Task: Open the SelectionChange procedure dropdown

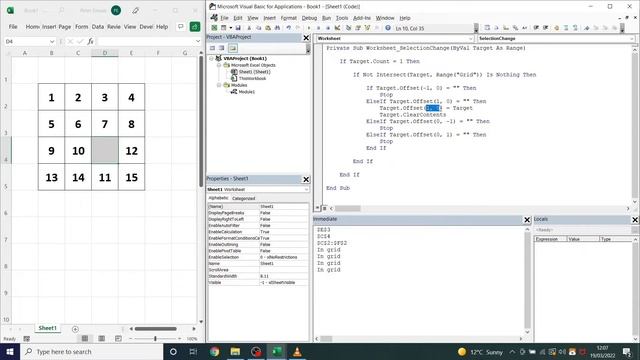Action: click(632, 38)
